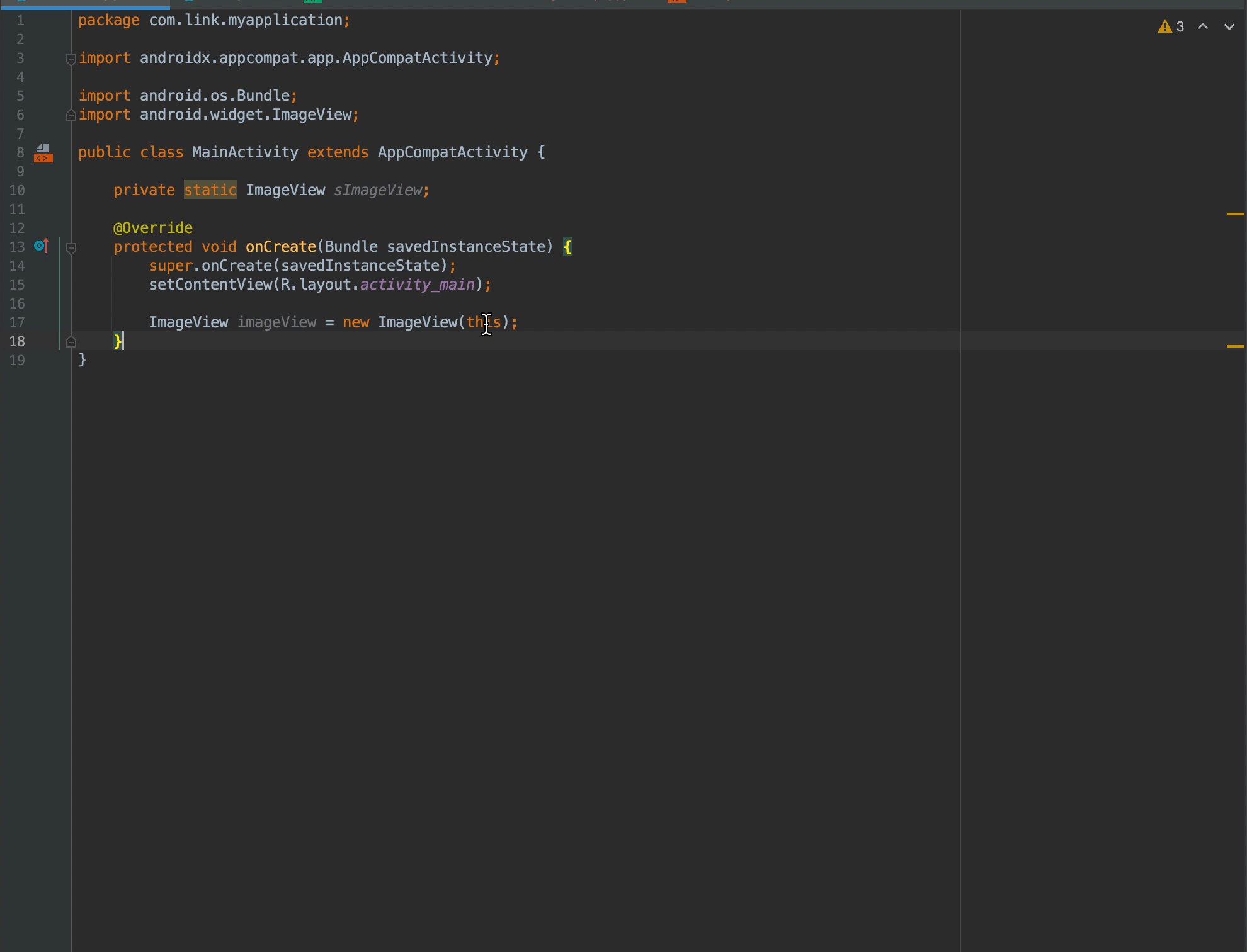The width and height of the screenshot is (1247, 952).
Task: Click the onCreate method name declaration
Action: pos(280,247)
